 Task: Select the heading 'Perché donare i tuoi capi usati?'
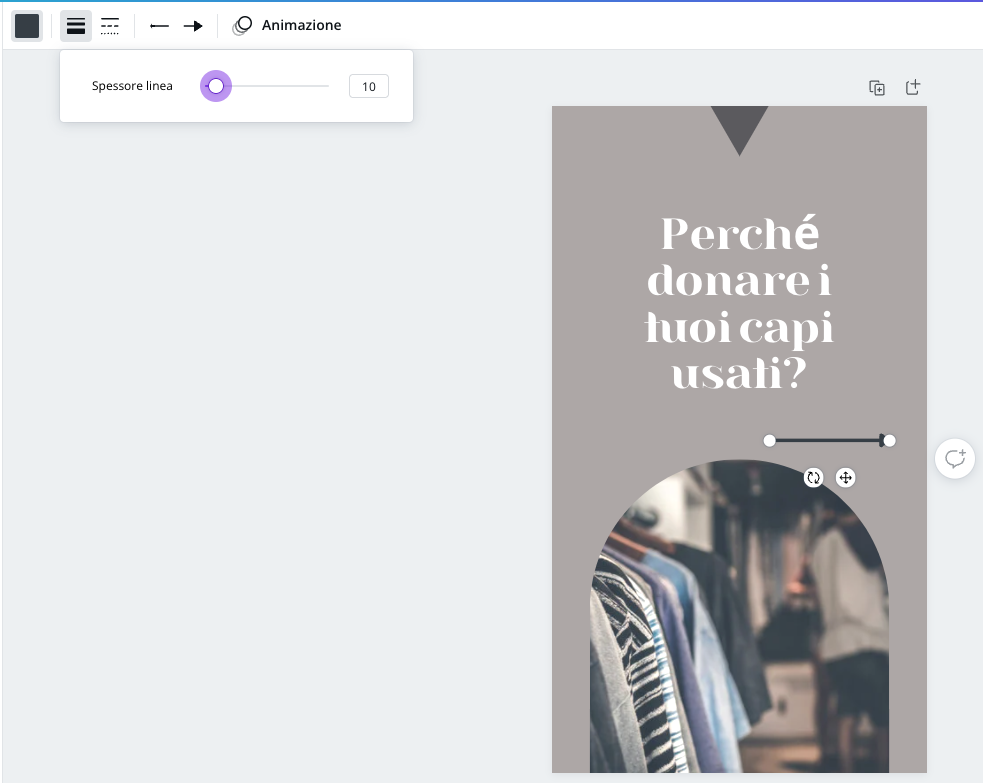[x=739, y=303]
